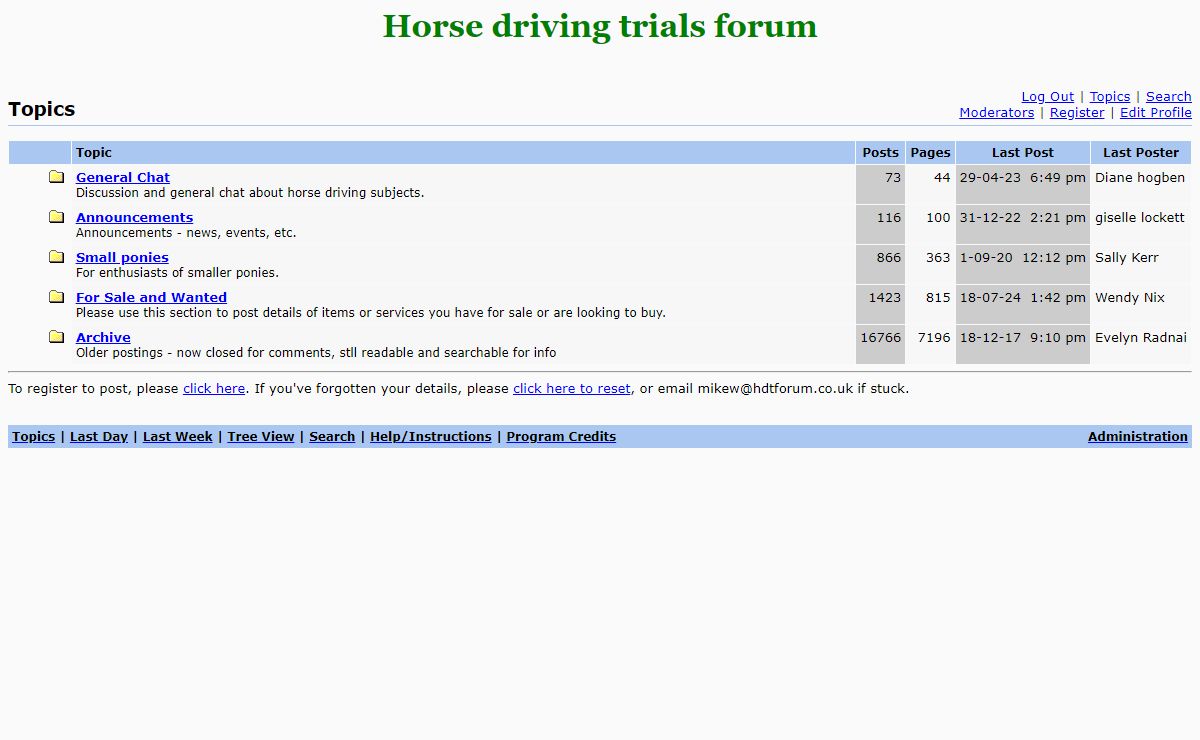The width and height of the screenshot is (1200, 740).
Task: Click the pages count 815
Action: point(938,298)
